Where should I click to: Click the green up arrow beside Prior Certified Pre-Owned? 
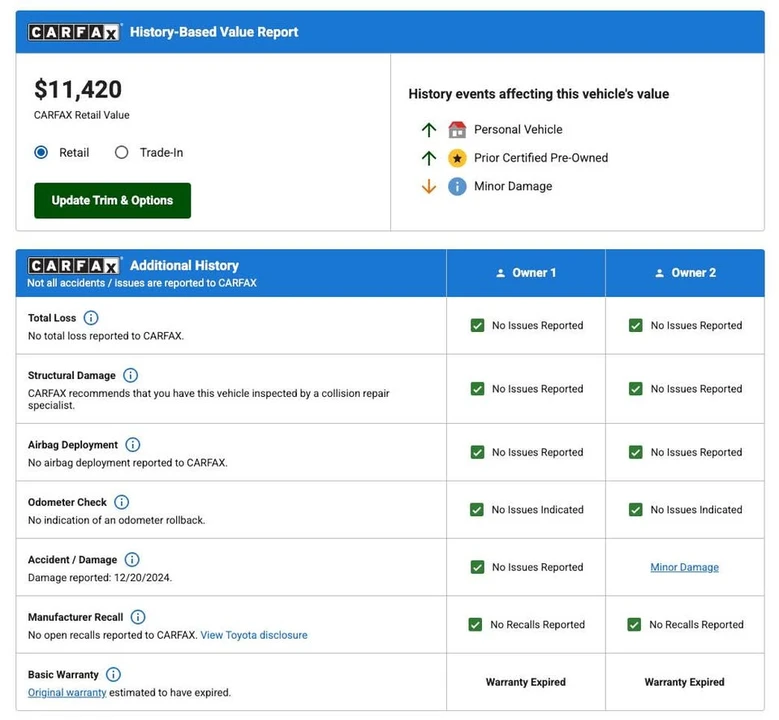(429, 158)
